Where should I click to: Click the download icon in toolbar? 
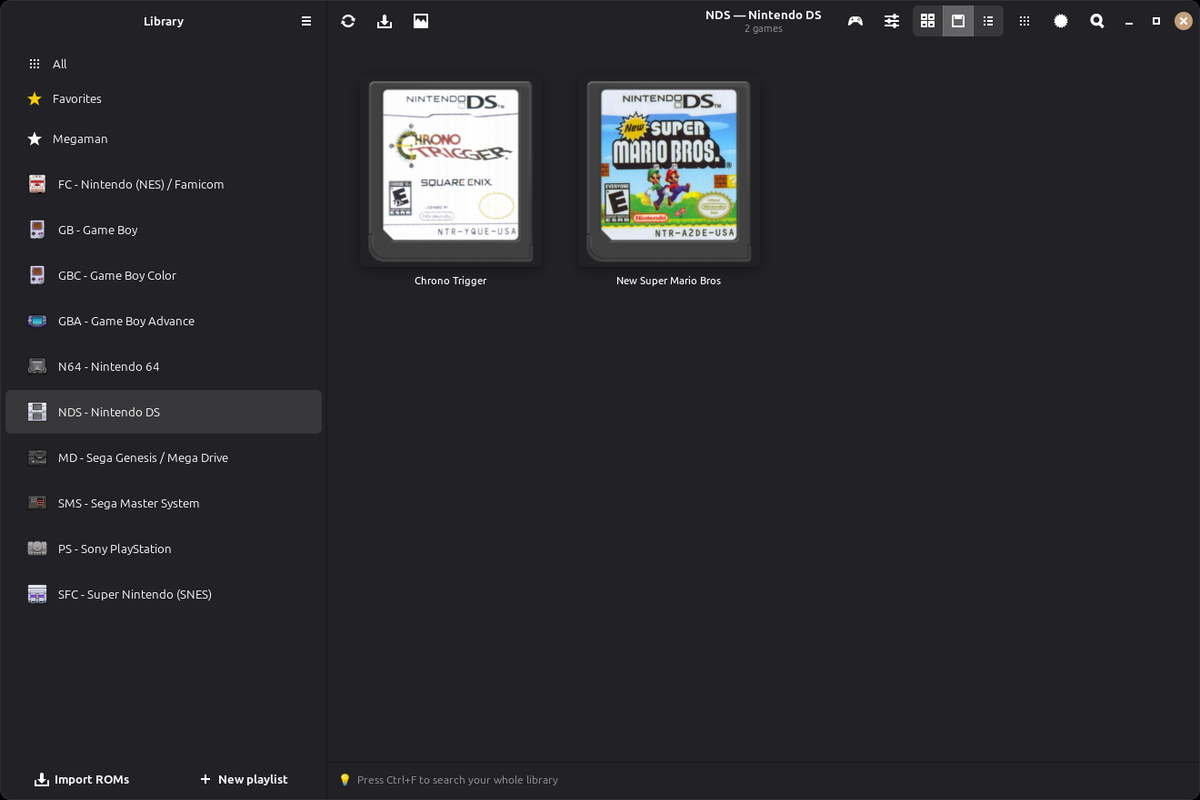click(384, 21)
